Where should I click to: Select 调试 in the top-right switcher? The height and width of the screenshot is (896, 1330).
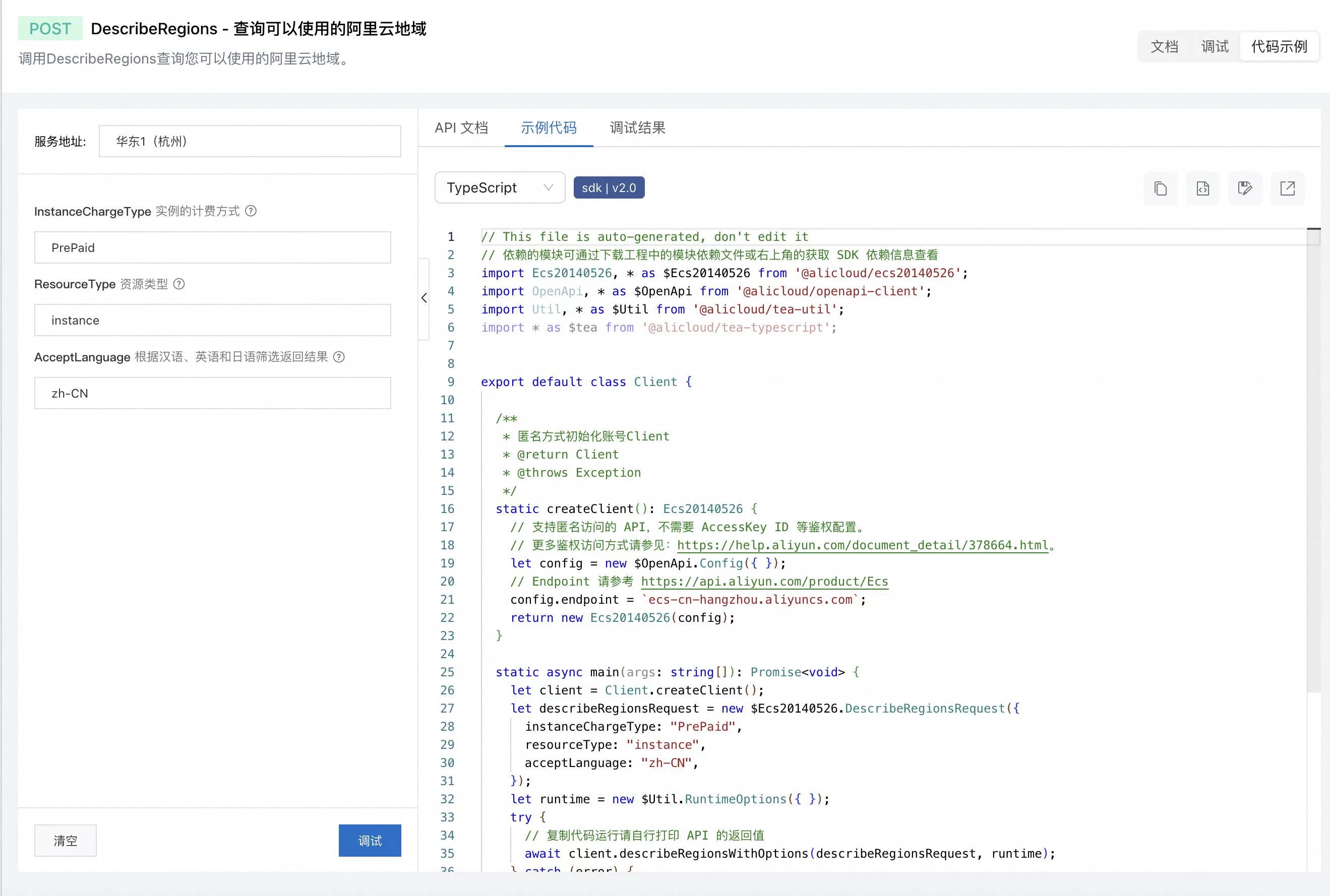tap(1215, 46)
